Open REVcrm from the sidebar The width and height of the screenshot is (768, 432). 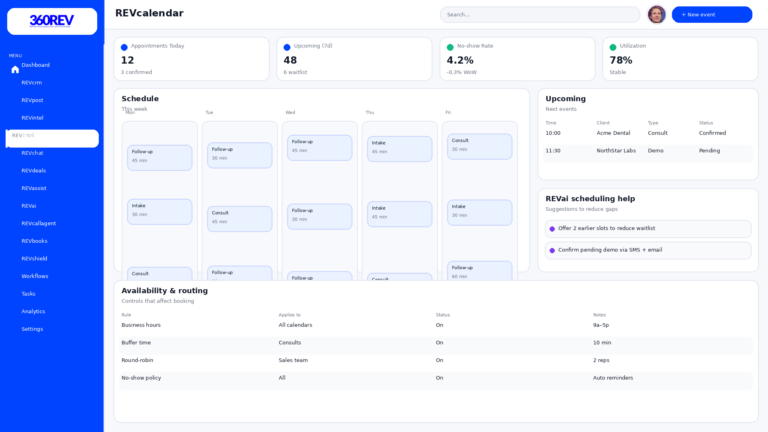pos(32,83)
